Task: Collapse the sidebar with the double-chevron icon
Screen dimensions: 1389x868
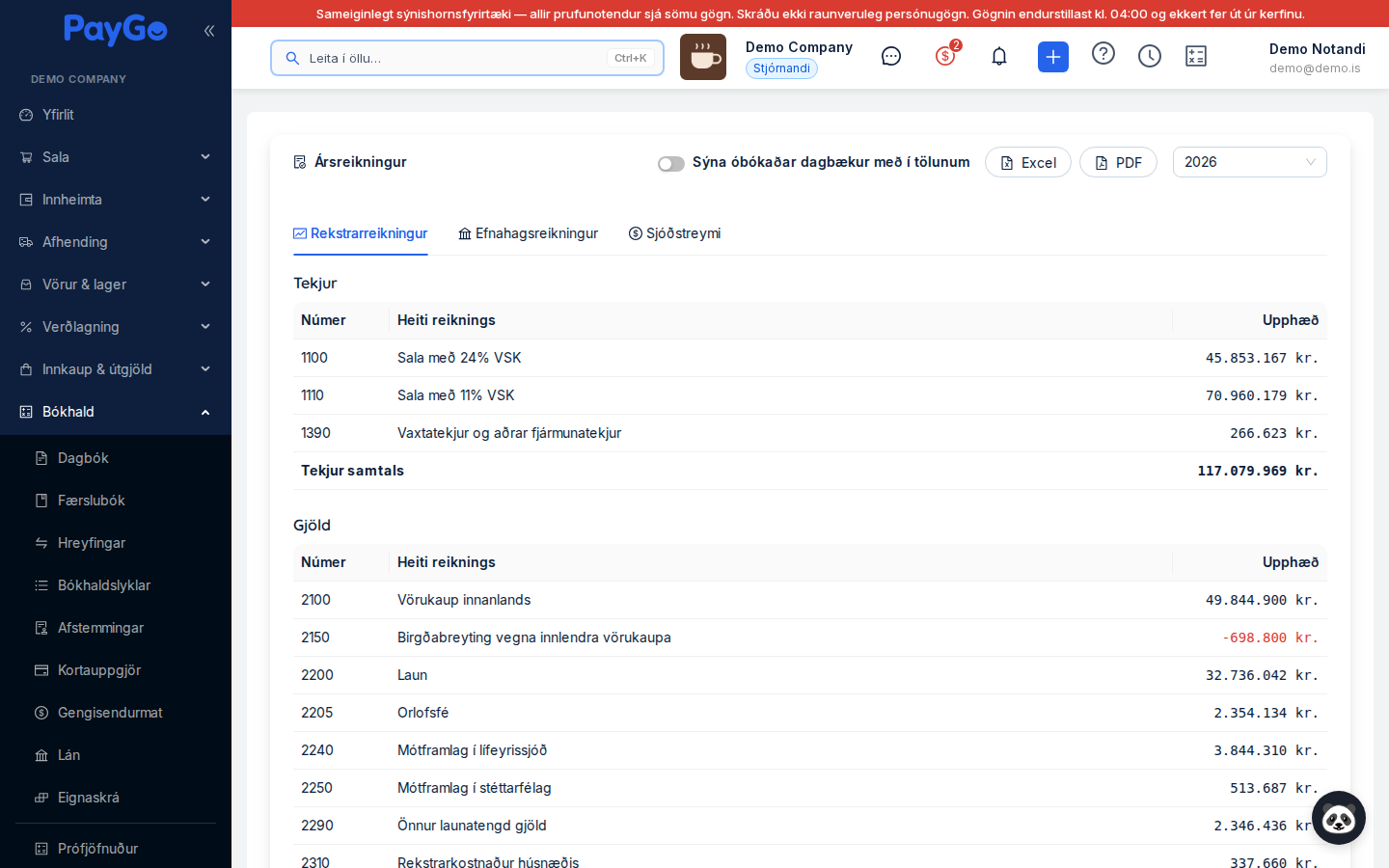Action: pos(209,31)
